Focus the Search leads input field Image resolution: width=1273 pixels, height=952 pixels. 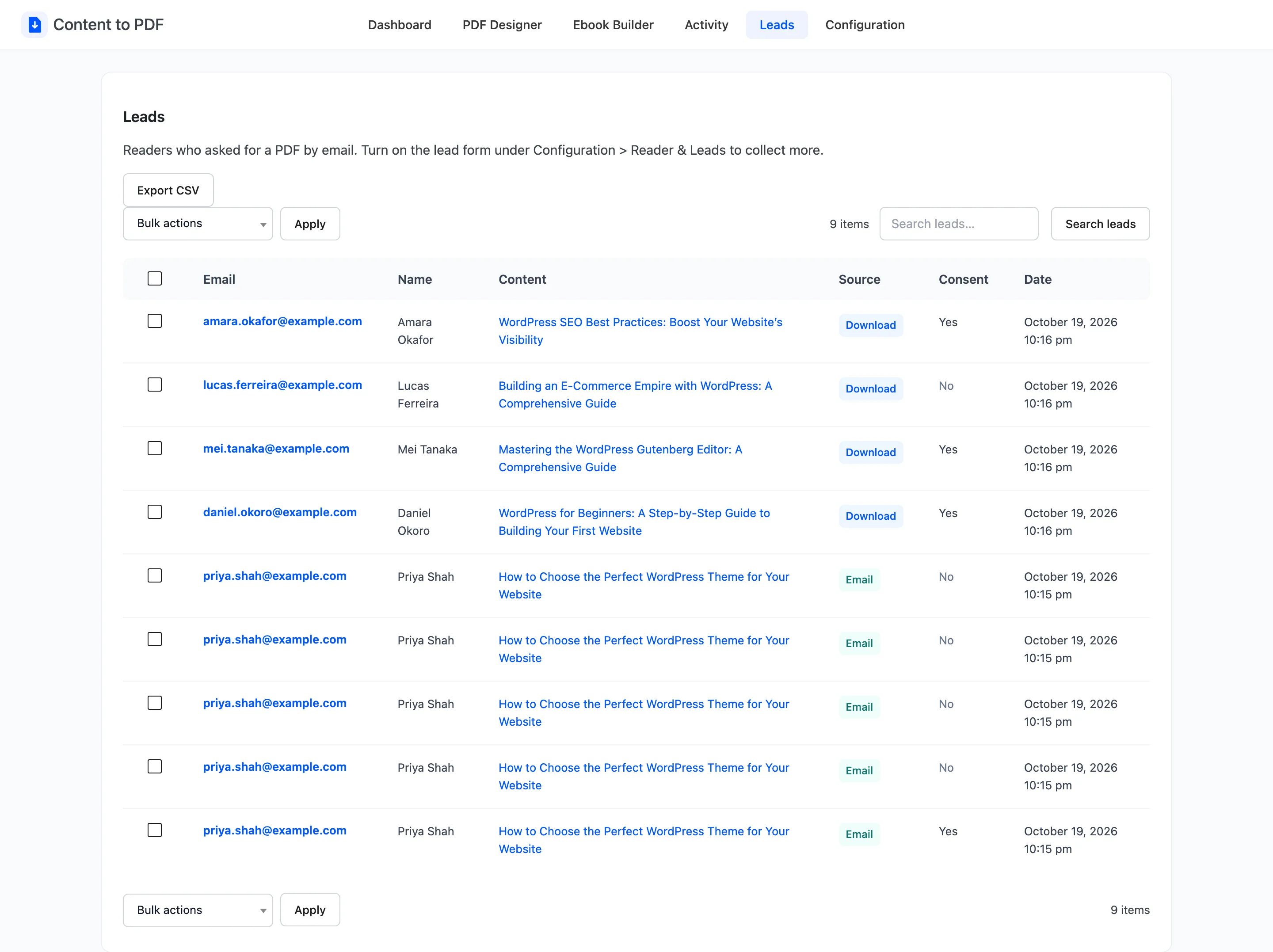[959, 223]
